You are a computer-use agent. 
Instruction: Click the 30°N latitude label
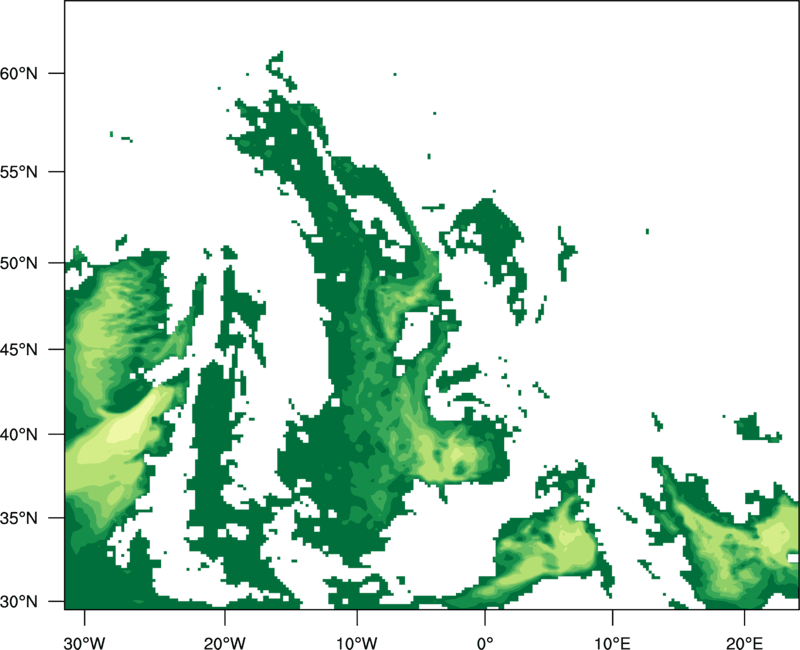point(18,602)
